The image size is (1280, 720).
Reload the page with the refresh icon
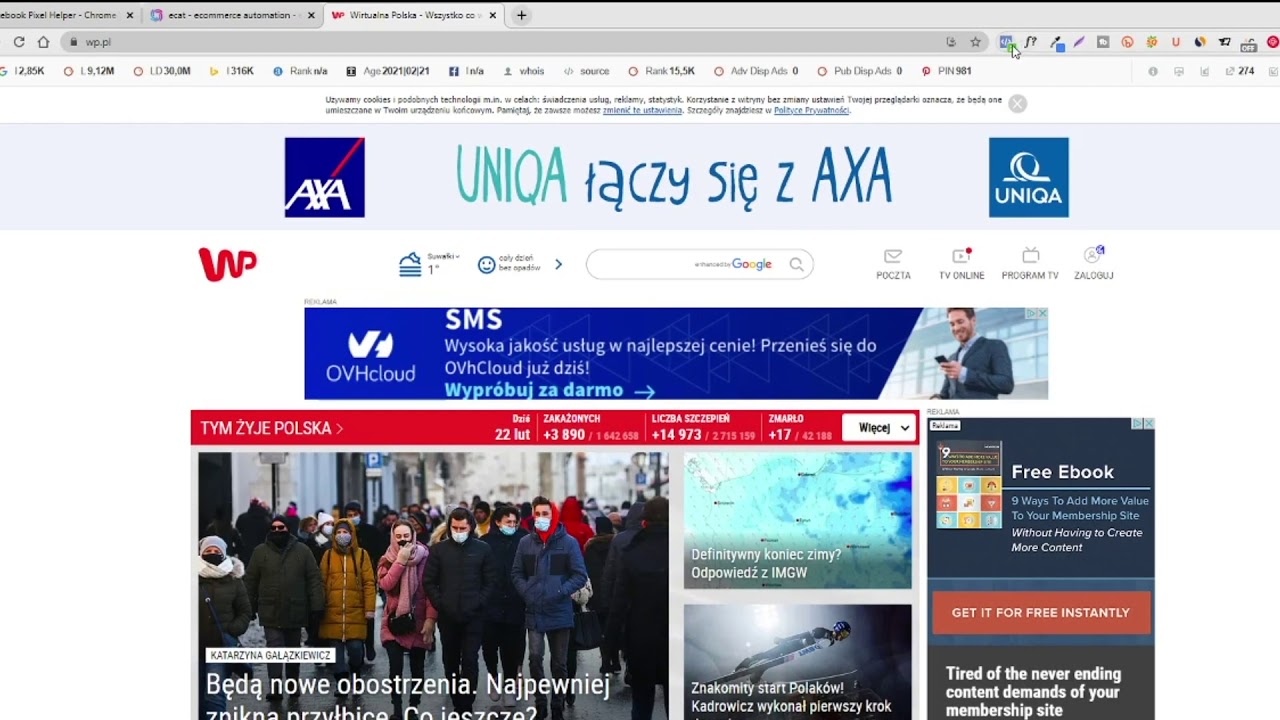coord(19,42)
